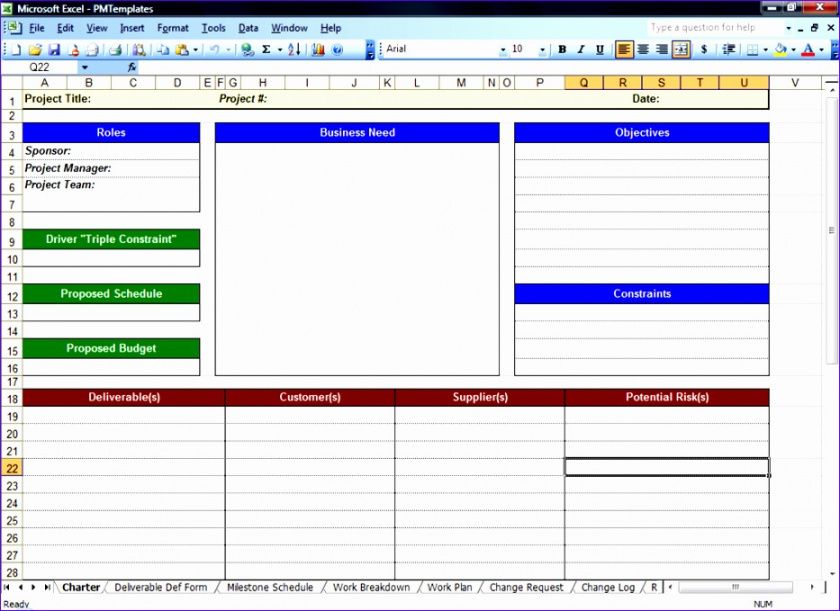Open Print Preview

click(139, 50)
